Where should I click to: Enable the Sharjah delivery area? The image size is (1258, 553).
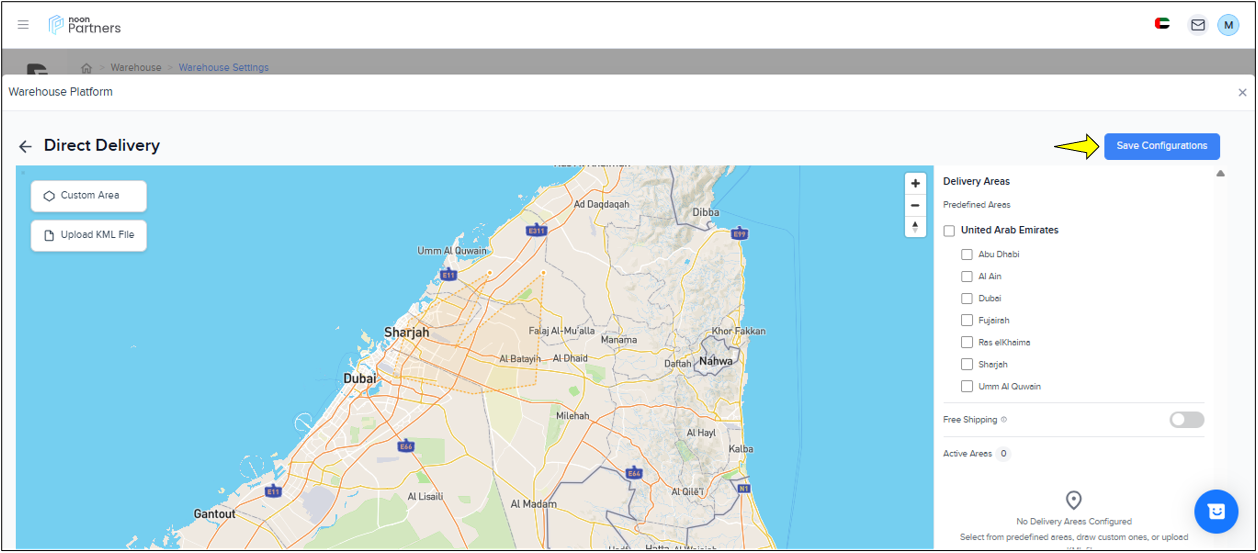(x=967, y=365)
